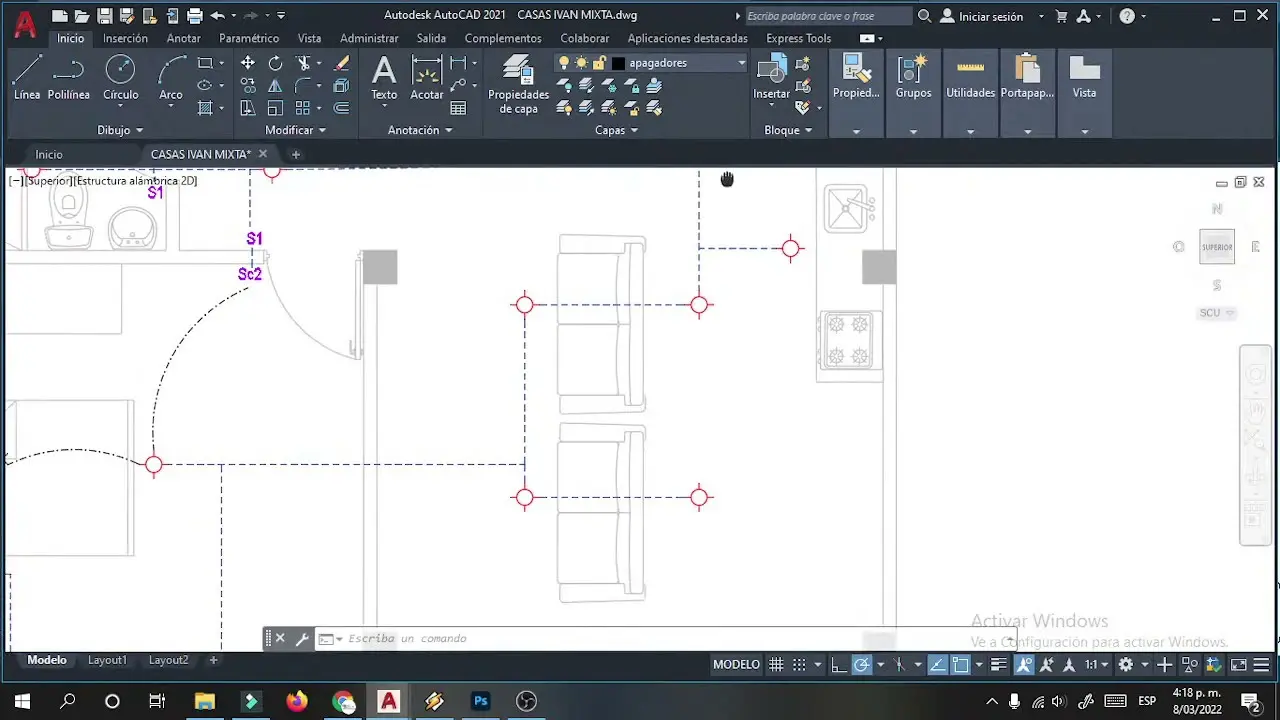The image size is (1280, 720).
Task: Click the MODELO status bar button
Action: [736, 664]
